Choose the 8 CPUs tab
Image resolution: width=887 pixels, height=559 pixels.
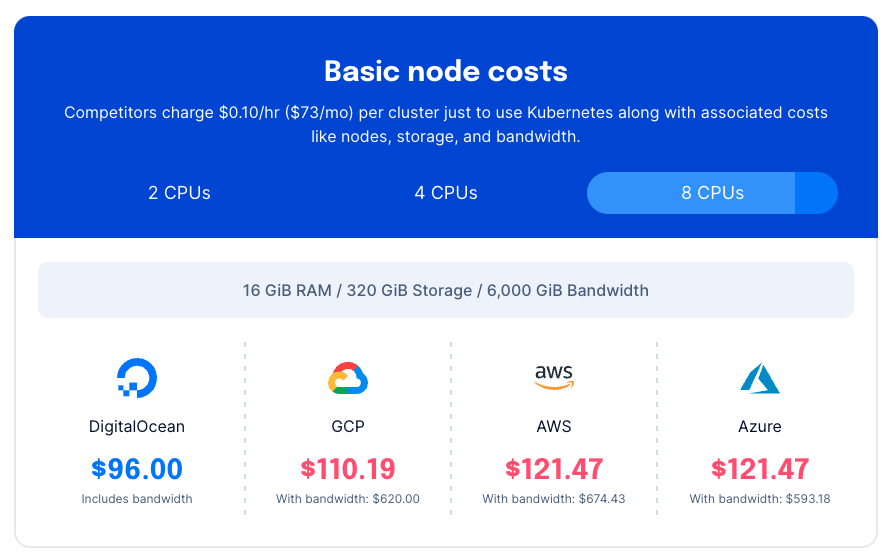coord(712,193)
